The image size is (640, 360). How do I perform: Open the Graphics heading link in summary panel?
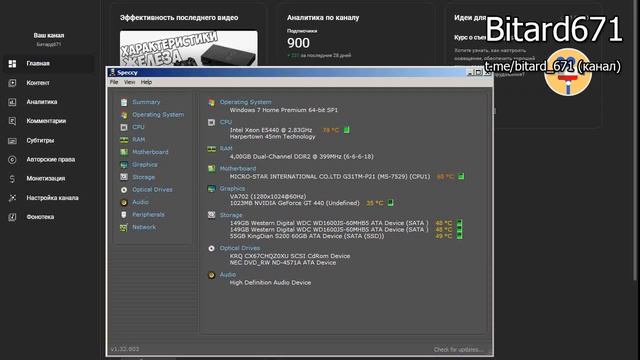point(232,189)
